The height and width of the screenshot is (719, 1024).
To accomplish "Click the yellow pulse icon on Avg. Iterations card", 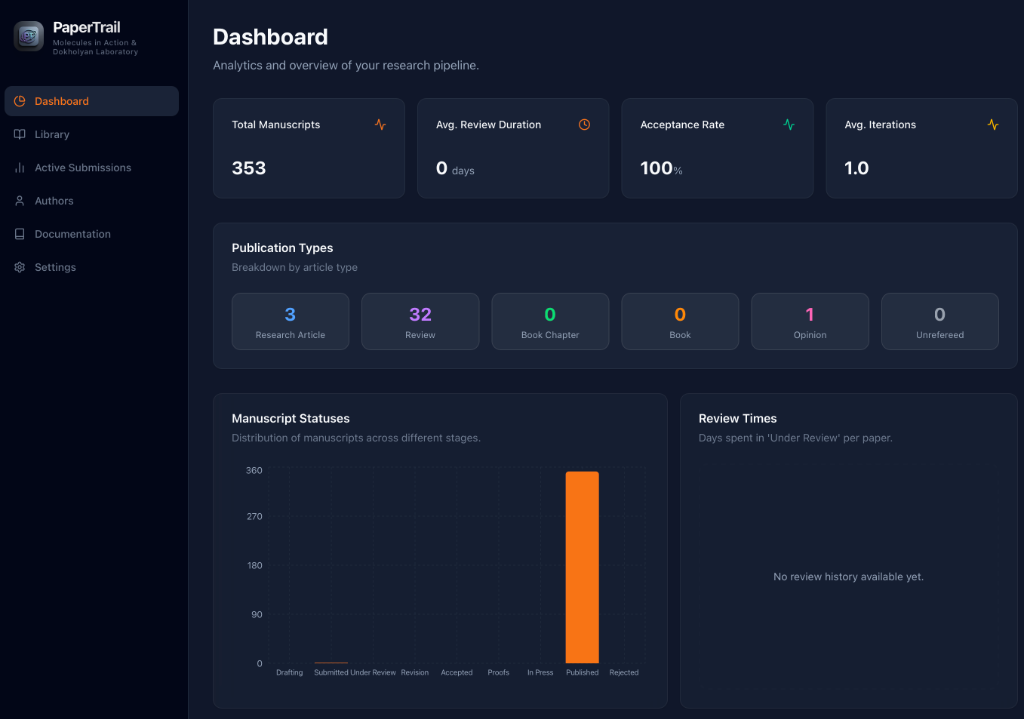I will coord(993,124).
